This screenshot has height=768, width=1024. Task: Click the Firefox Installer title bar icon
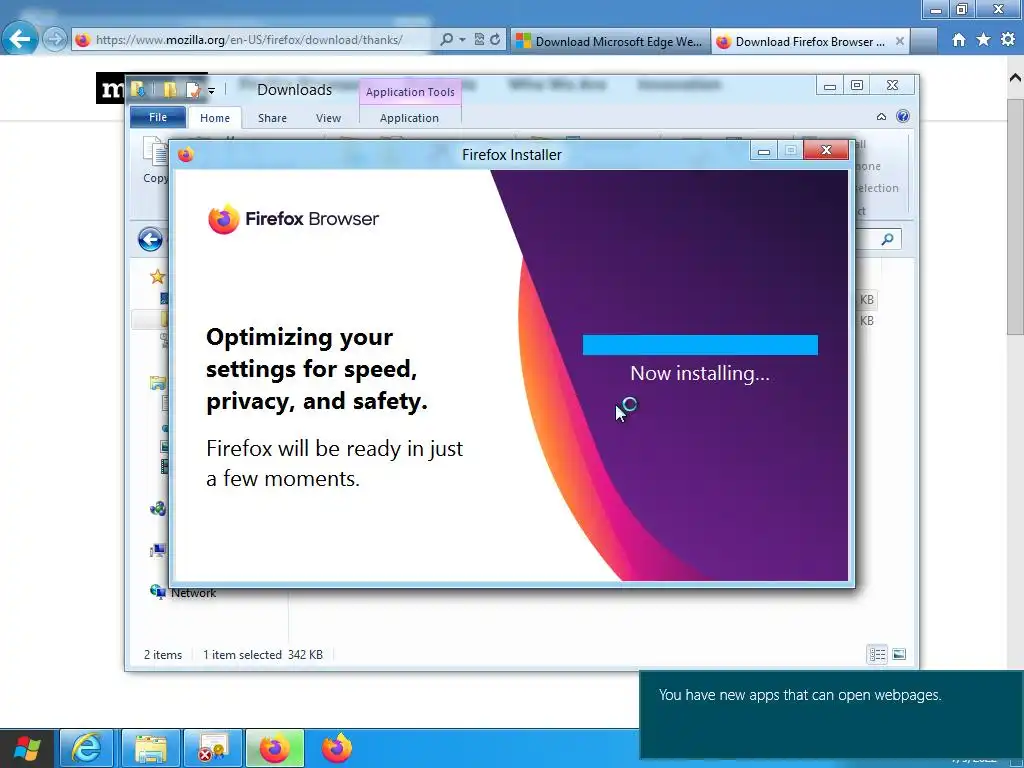(x=185, y=155)
